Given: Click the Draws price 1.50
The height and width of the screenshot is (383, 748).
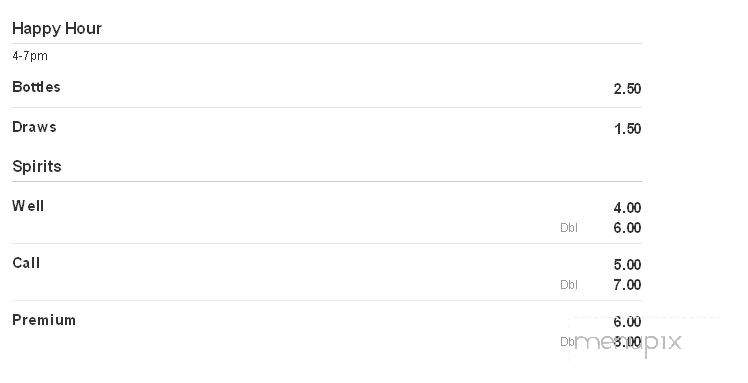Looking at the screenshot, I should pos(627,129).
